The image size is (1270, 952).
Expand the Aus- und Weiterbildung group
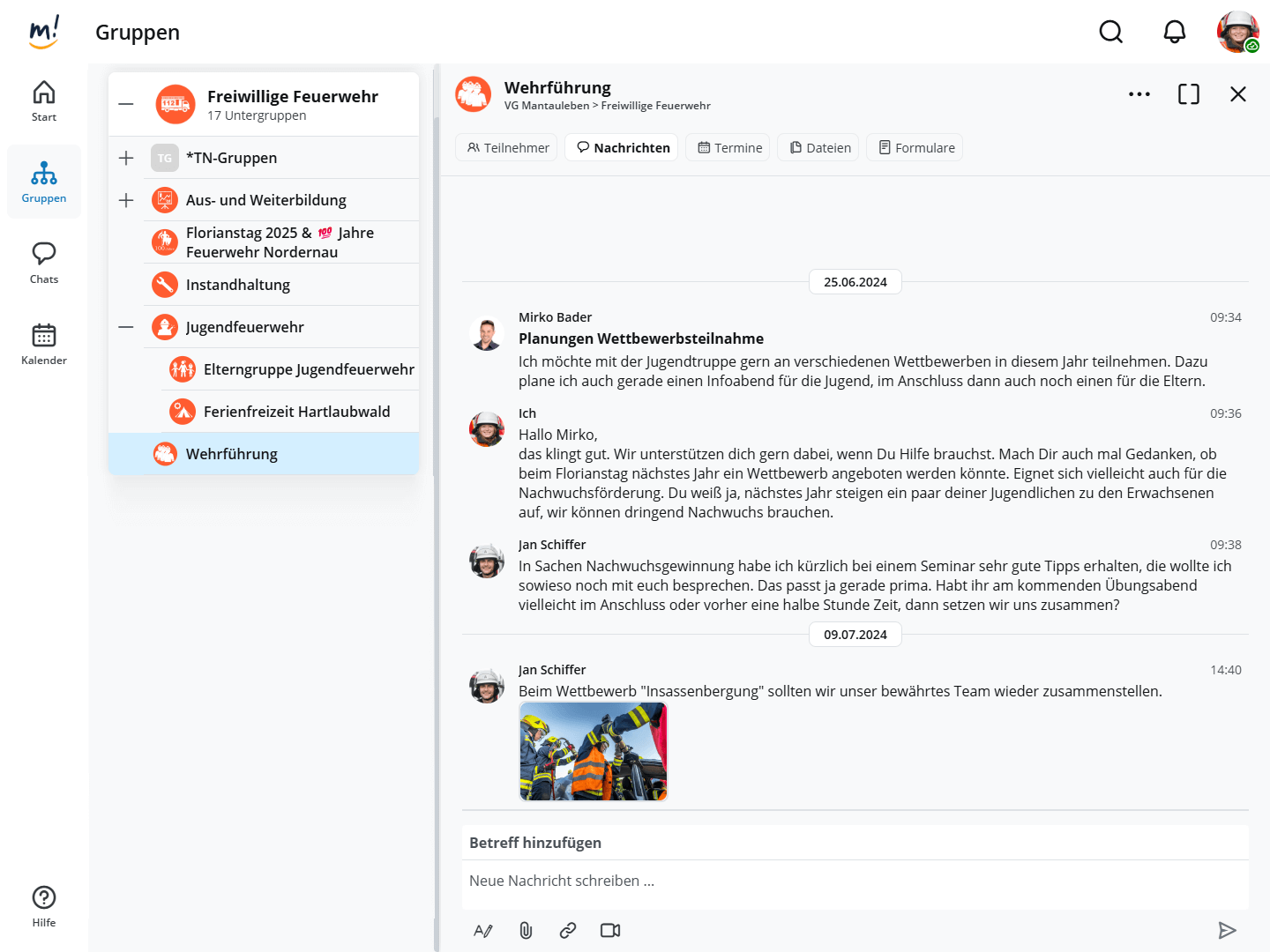pyautogui.click(x=126, y=200)
